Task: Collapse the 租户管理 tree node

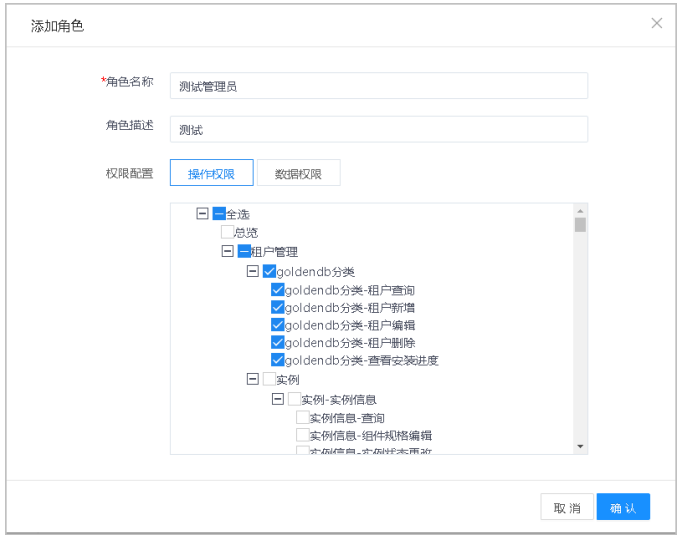Action: click(227, 251)
